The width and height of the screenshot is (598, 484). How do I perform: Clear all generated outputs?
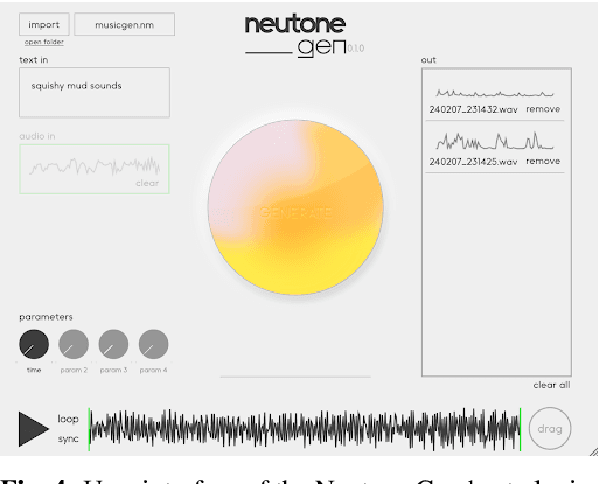[x=552, y=385]
